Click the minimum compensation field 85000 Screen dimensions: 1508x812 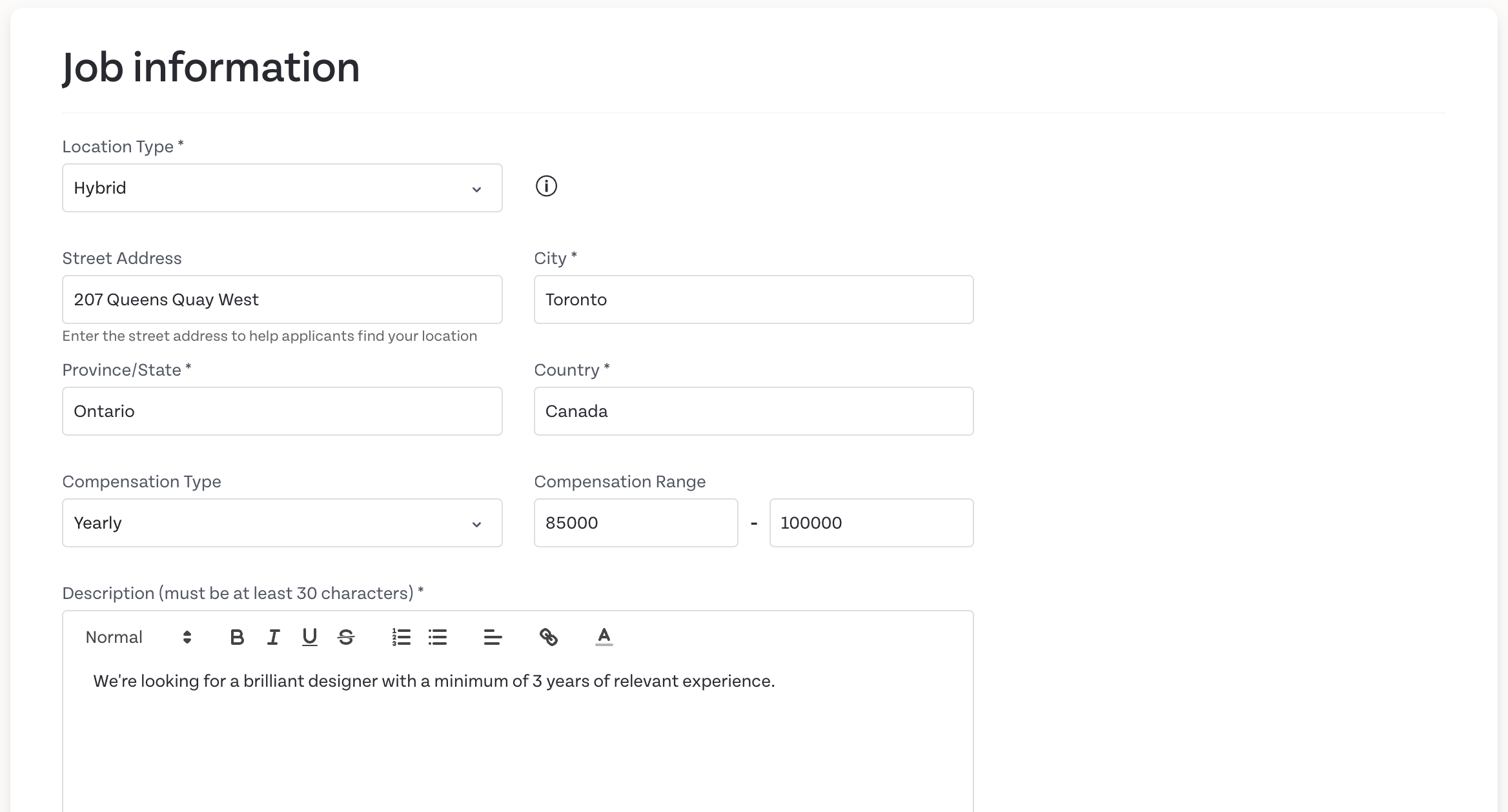pos(636,523)
